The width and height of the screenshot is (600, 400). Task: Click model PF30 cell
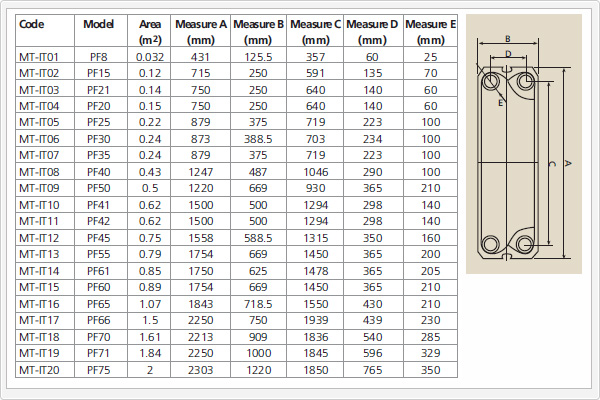coord(99,139)
